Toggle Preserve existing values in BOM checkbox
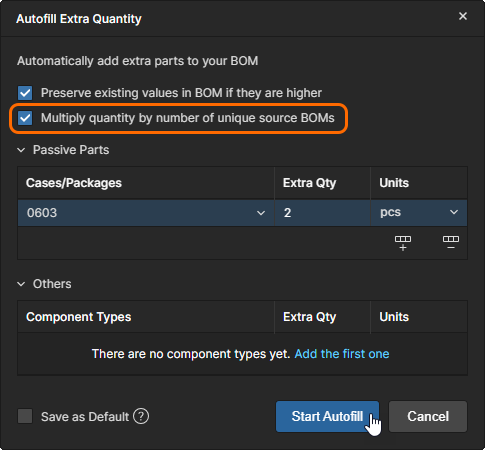Image resolution: width=485 pixels, height=450 pixels. point(25,93)
